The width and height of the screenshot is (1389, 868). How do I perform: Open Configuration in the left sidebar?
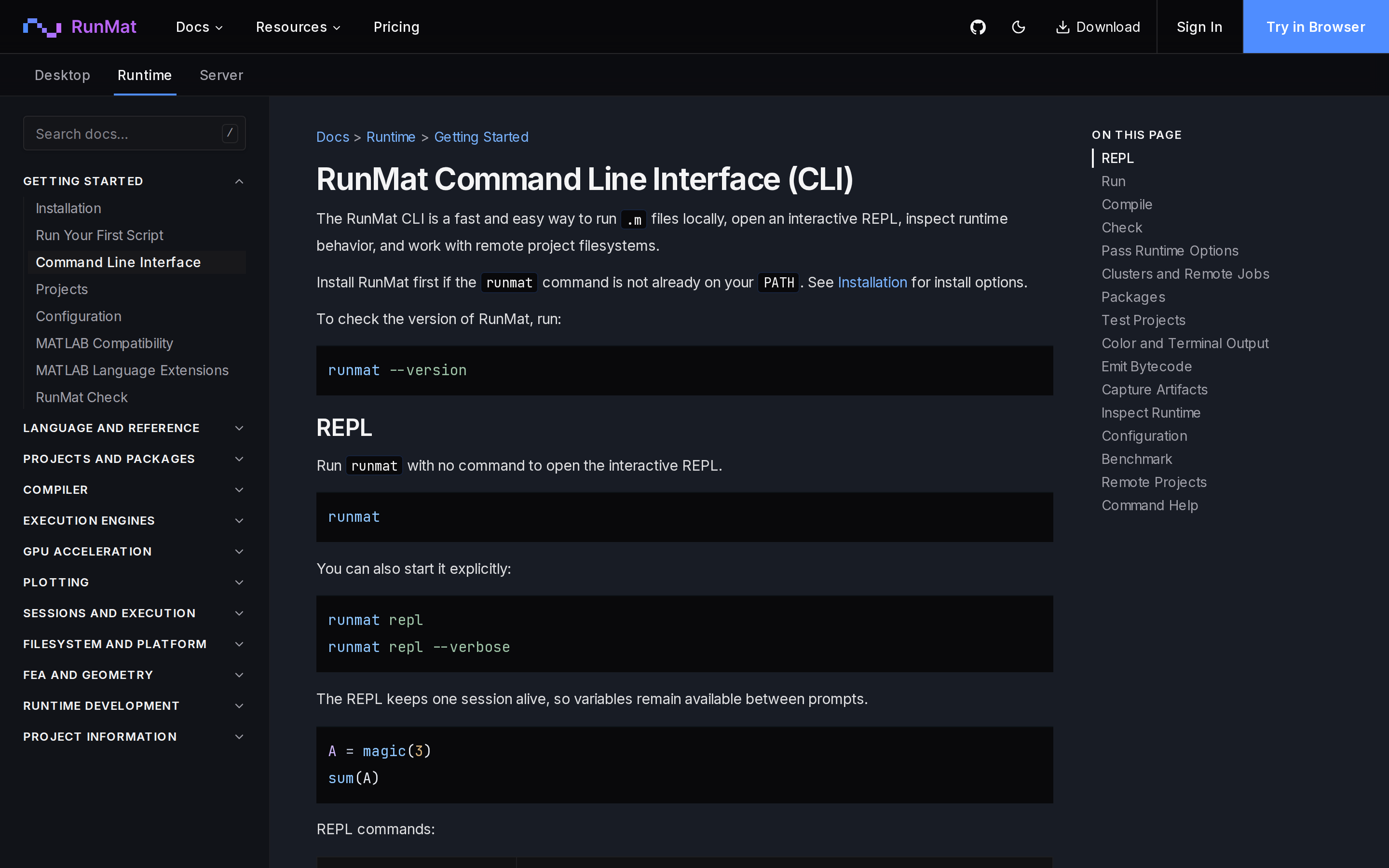coord(79,316)
